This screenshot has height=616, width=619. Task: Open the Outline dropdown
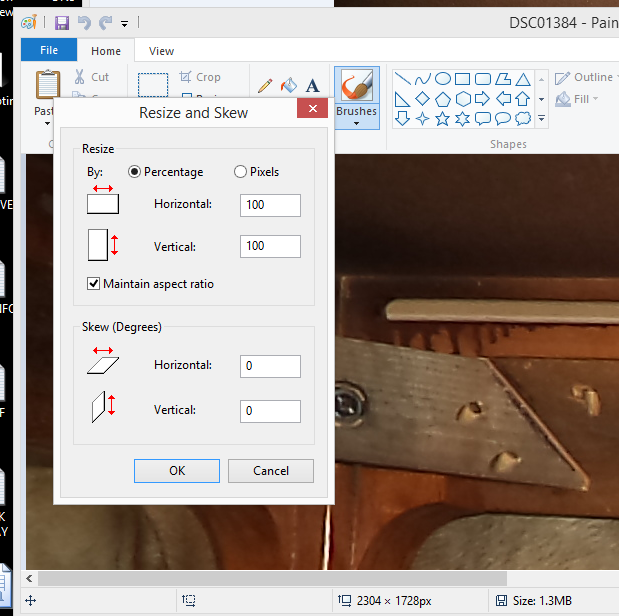point(586,77)
